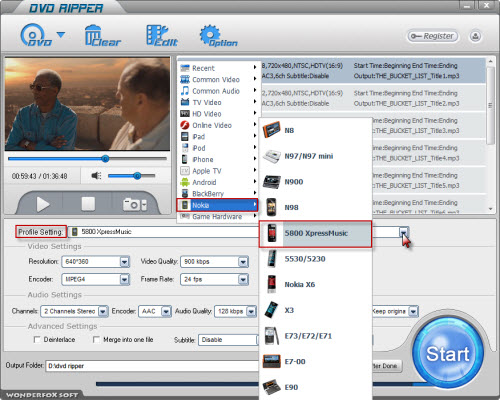The width and height of the screenshot is (500, 400).
Task: Select the E90 device icon
Action: click(272, 387)
